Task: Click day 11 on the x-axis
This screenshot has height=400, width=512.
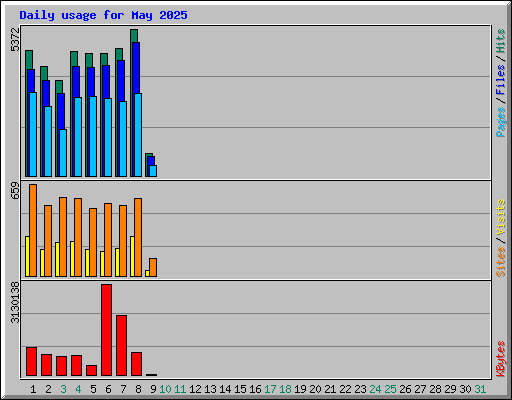Action: [x=180, y=389]
